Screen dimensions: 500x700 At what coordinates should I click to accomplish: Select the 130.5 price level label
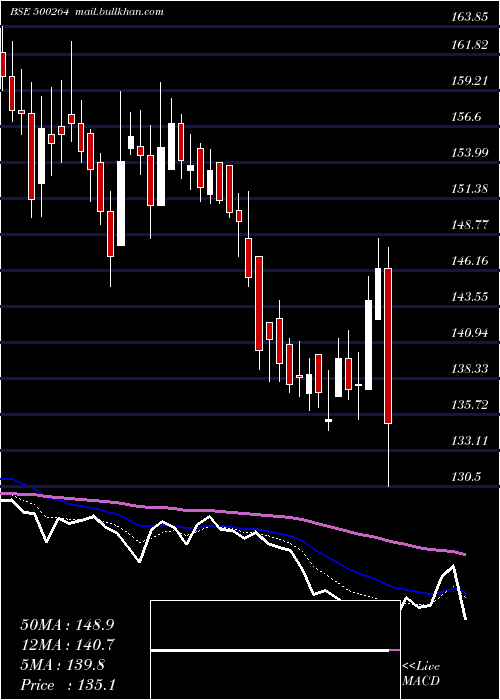[x=466, y=477]
